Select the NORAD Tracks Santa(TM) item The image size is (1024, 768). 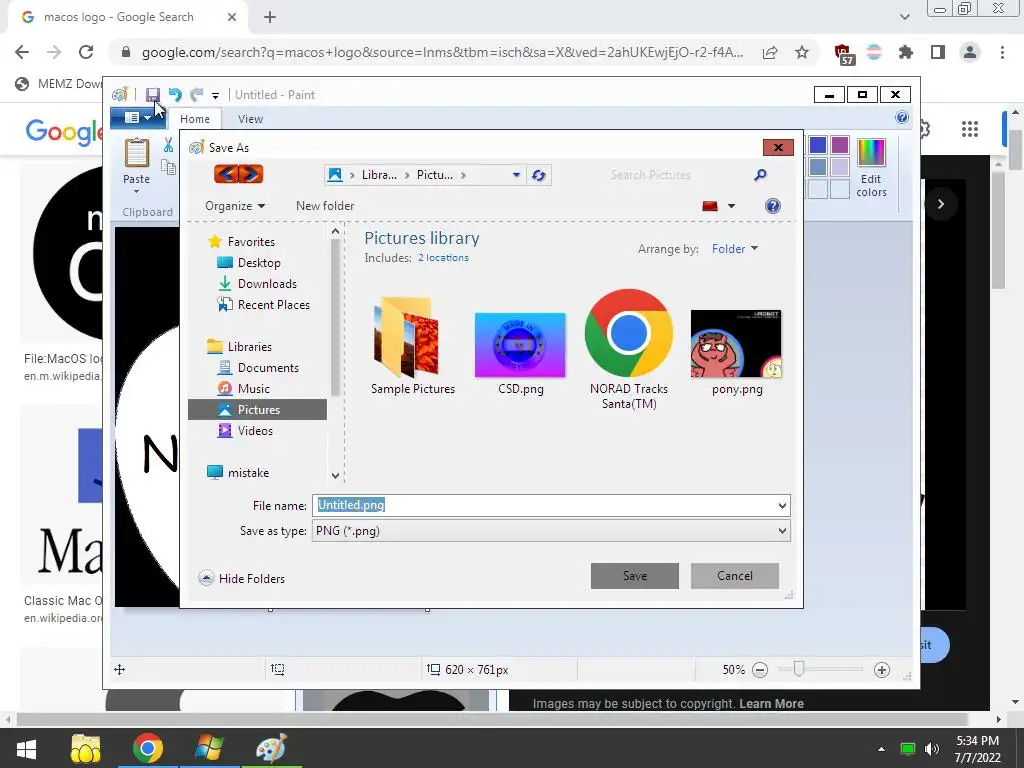pos(629,349)
